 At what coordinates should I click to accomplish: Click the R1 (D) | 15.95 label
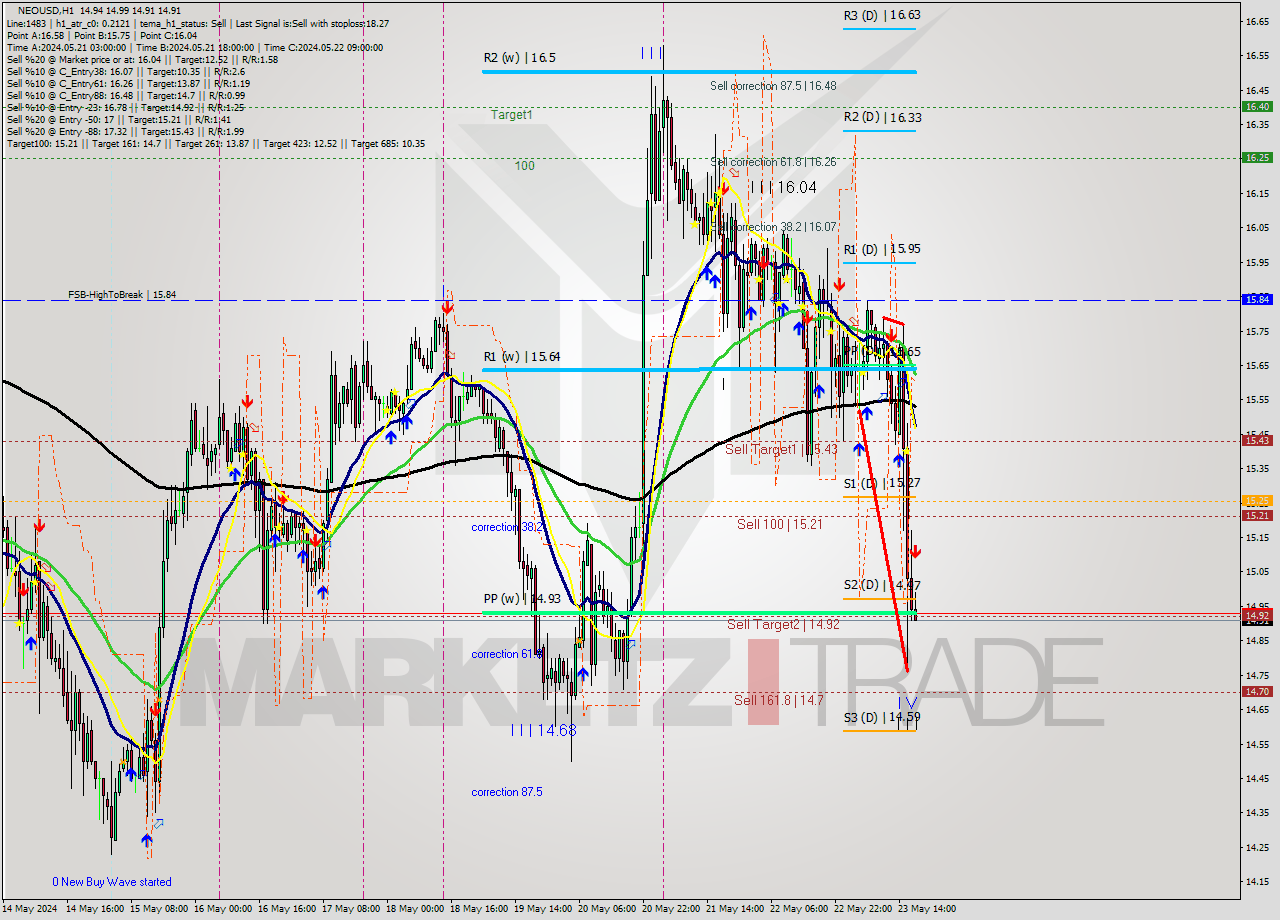[881, 249]
